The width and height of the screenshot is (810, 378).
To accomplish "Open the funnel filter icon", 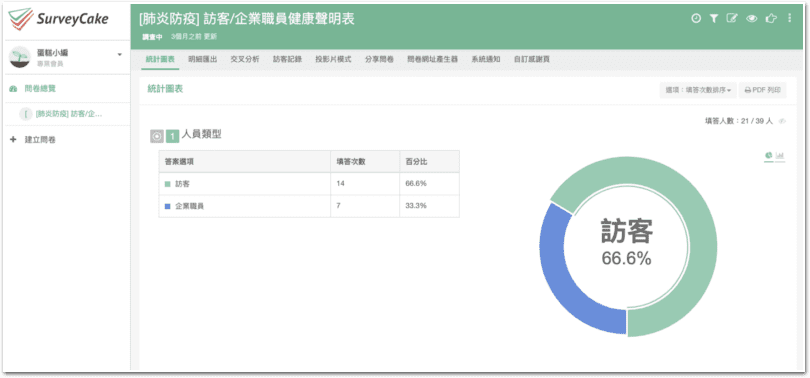I will click(714, 19).
